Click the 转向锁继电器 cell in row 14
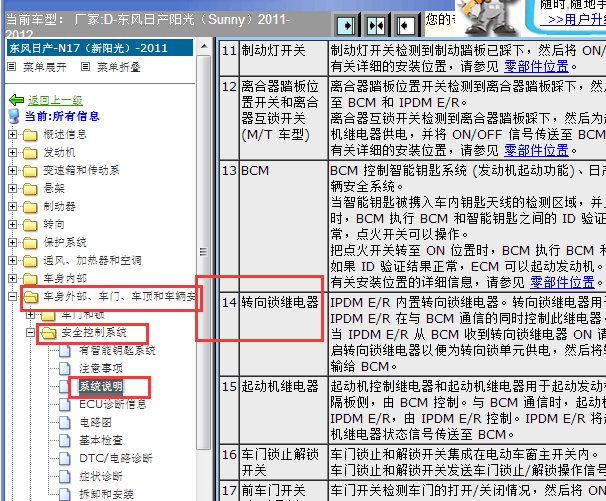The width and height of the screenshot is (606, 501). [x=283, y=334]
